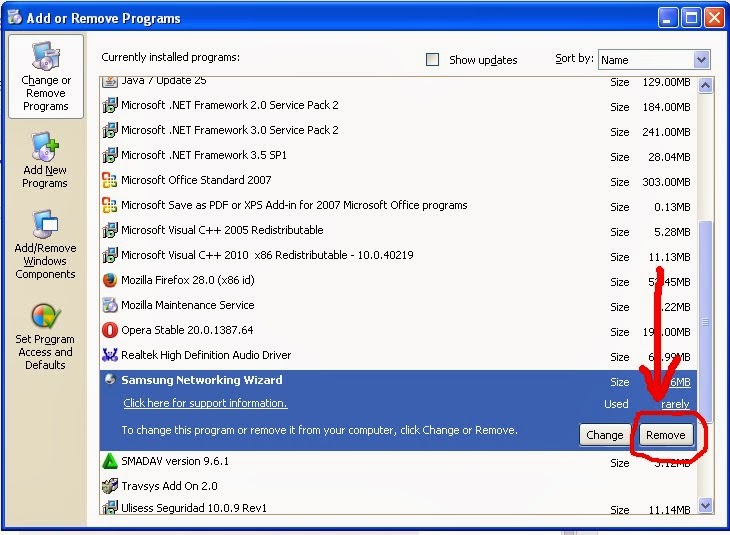Viewport: 730px width, 535px height.
Task: Click the rarely used link
Action: (x=675, y=404)
